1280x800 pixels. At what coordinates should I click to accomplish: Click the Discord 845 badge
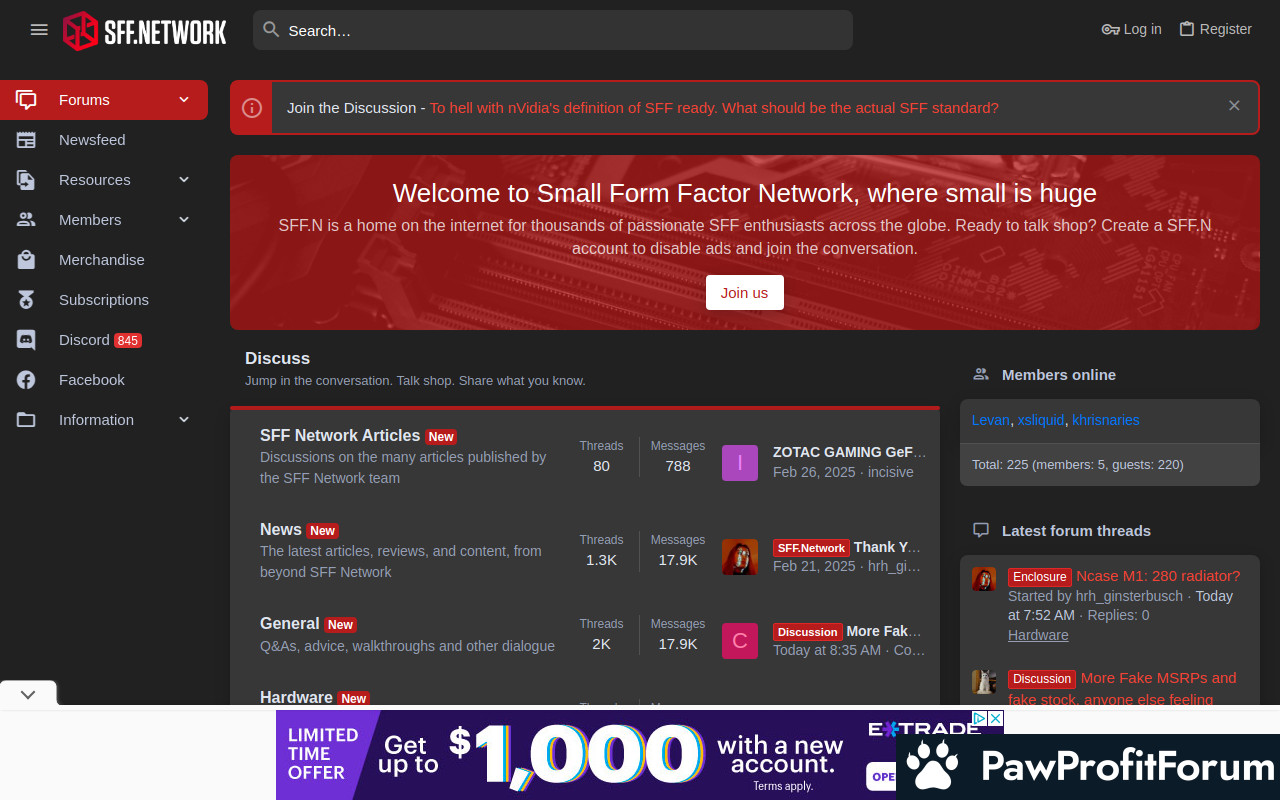(128, 341)
